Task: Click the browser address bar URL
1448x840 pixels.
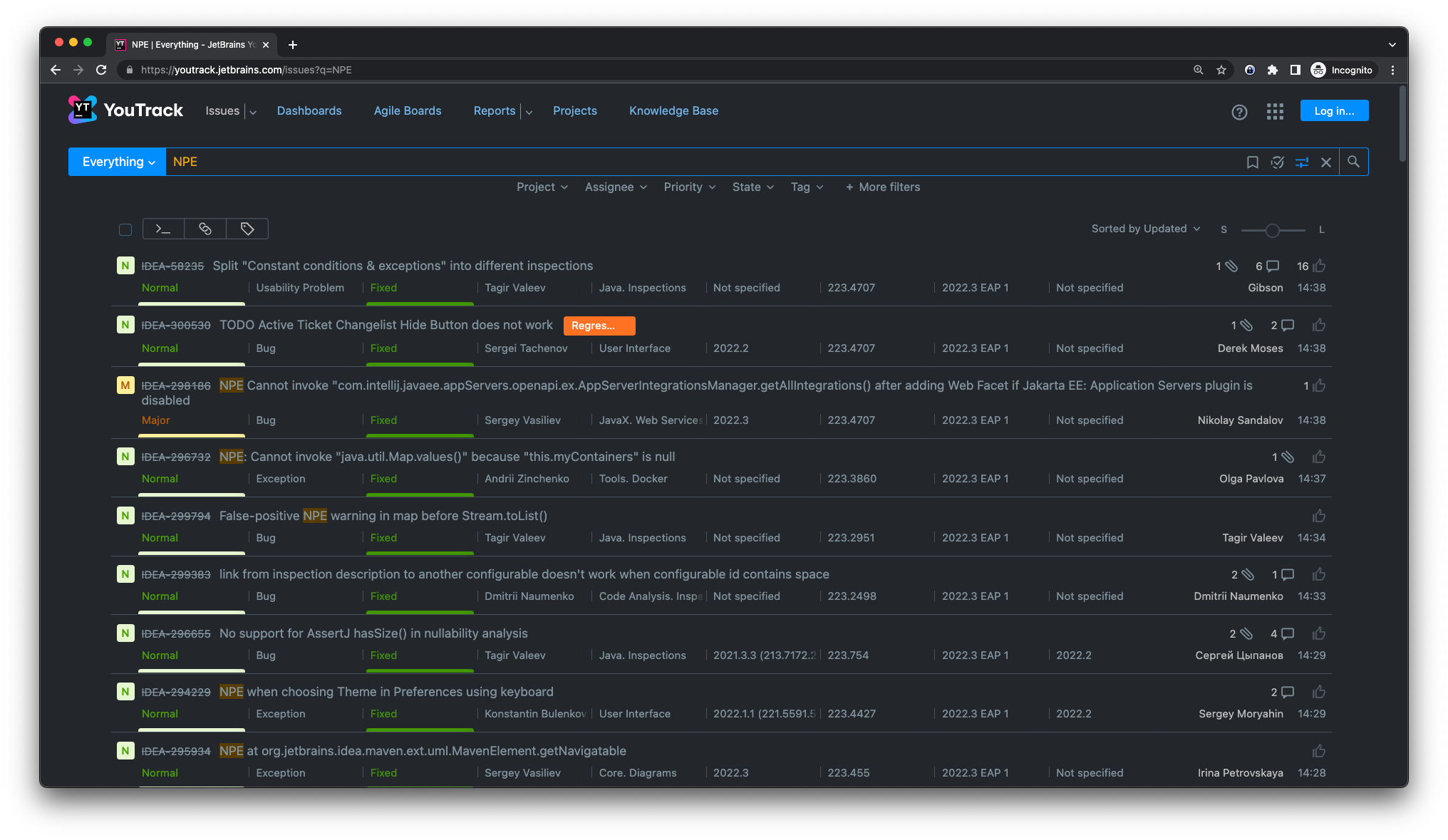Action: click(247, 70)
